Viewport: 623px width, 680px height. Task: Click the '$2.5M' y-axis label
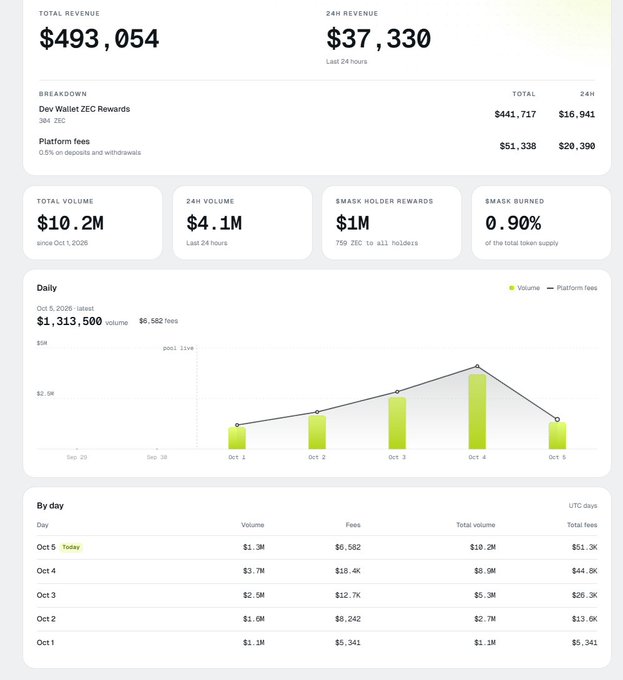(46, 394)
